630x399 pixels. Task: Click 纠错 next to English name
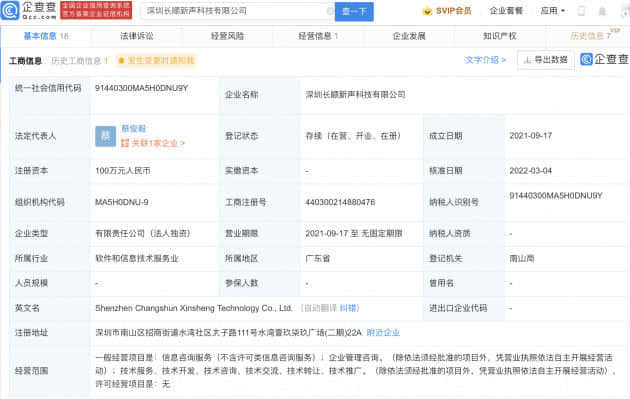pyautogui.click(x=348, y=308)
